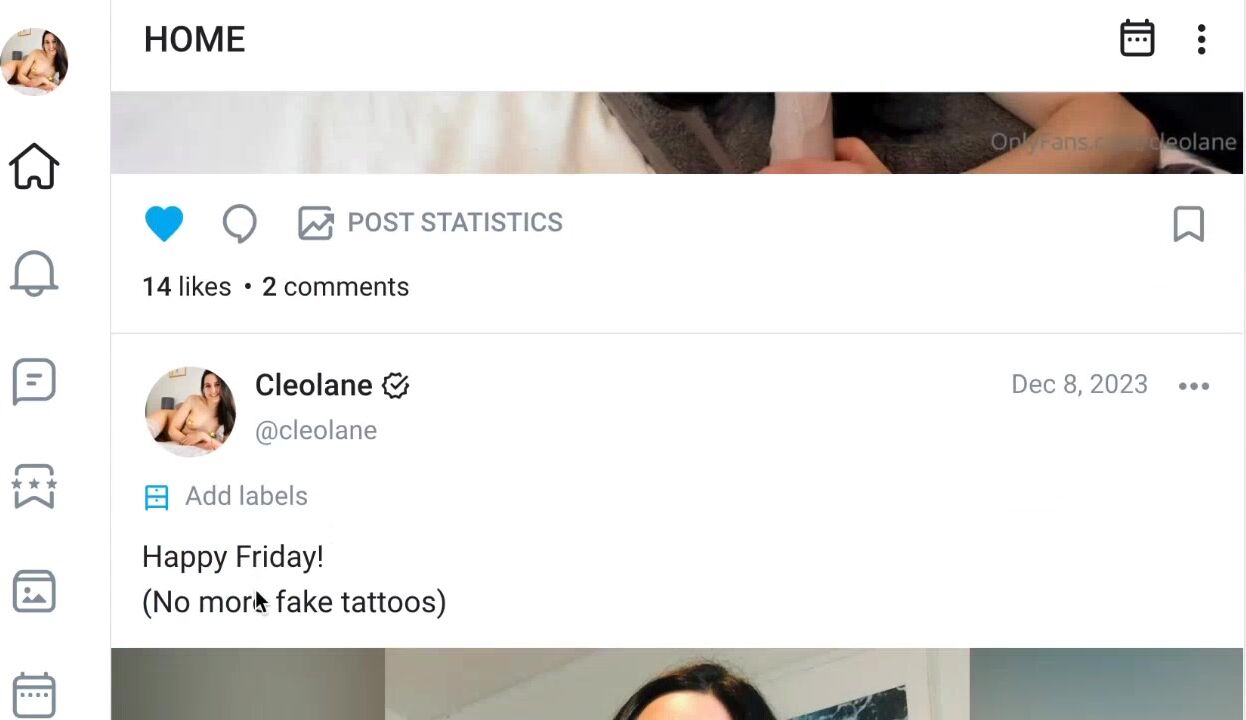The width and height of the screenshot is (1246, 720).
Task: Open the 14 likes list
Action: click(186, 287)
